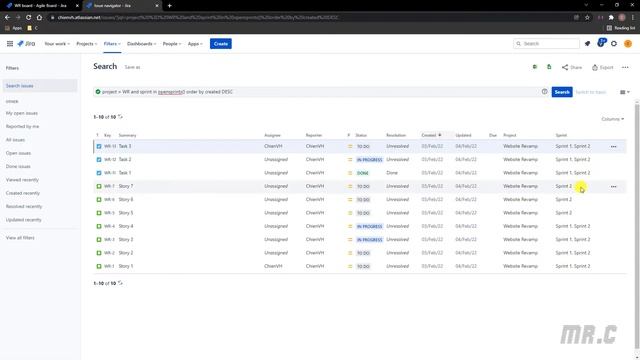Open Done issues filter

[18, 167]
